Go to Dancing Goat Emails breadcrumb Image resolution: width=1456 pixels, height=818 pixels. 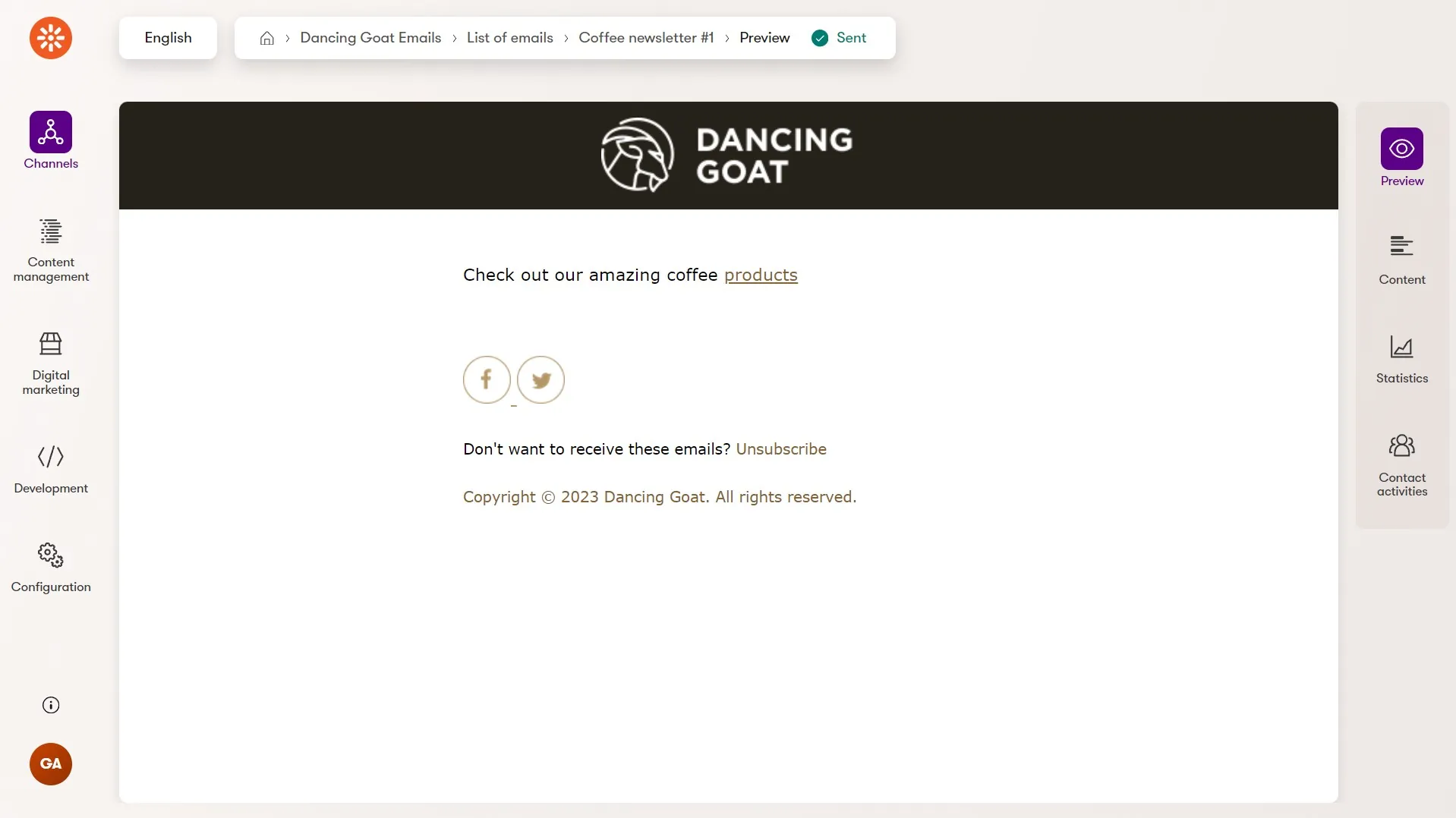(x=370, y=38)
